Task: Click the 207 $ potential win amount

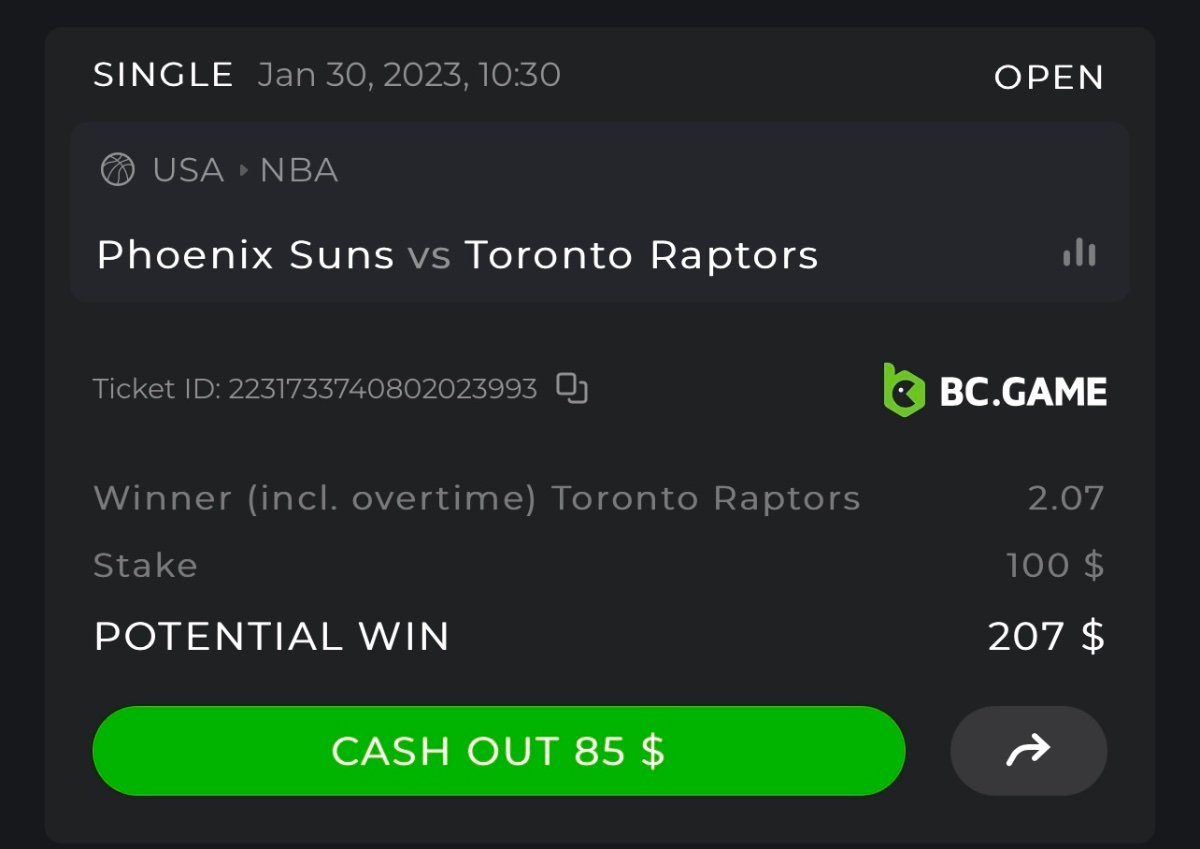Action: tap(1046, 636)
